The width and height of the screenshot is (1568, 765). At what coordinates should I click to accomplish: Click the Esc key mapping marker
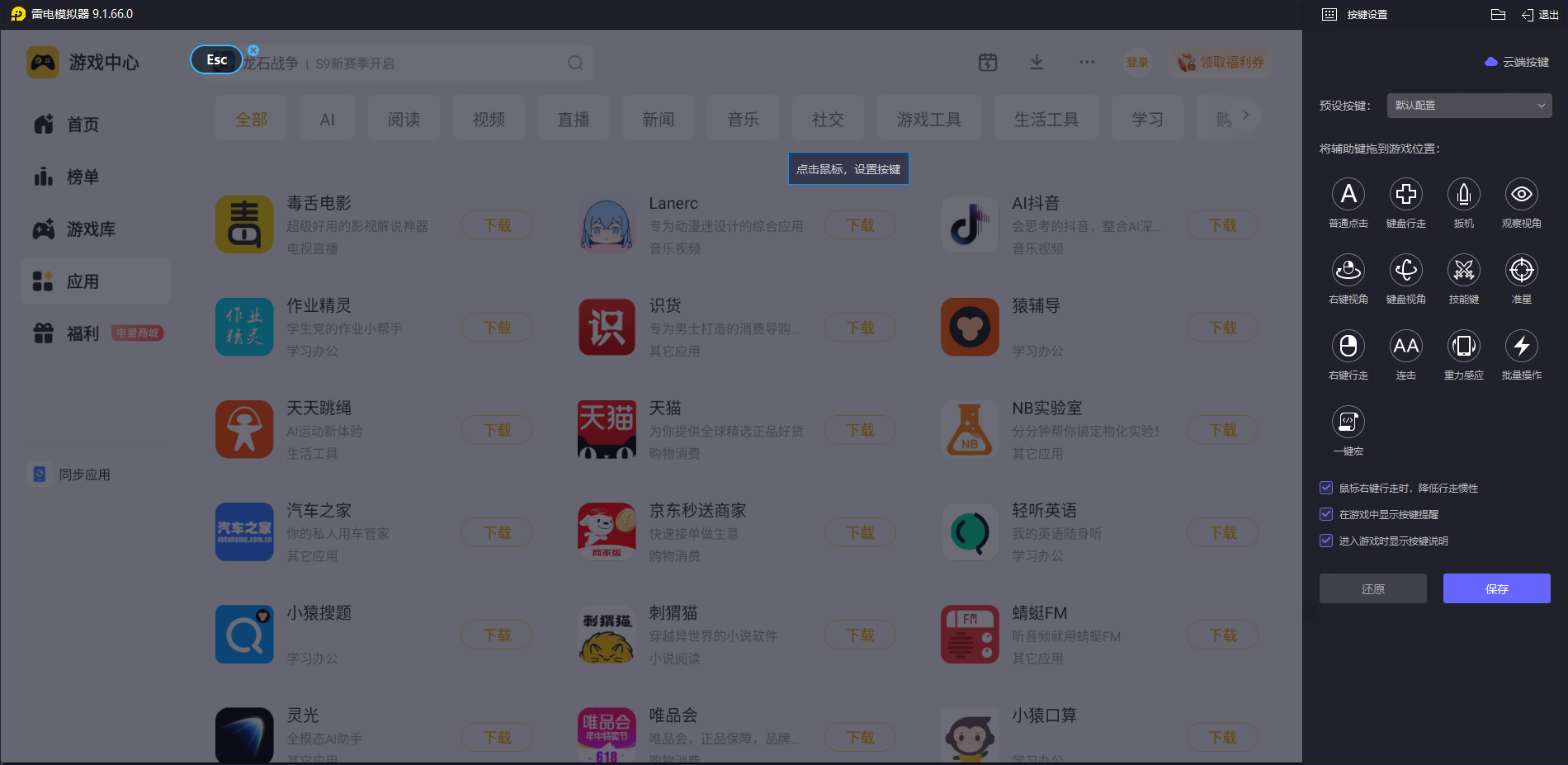tap(216, 59)
